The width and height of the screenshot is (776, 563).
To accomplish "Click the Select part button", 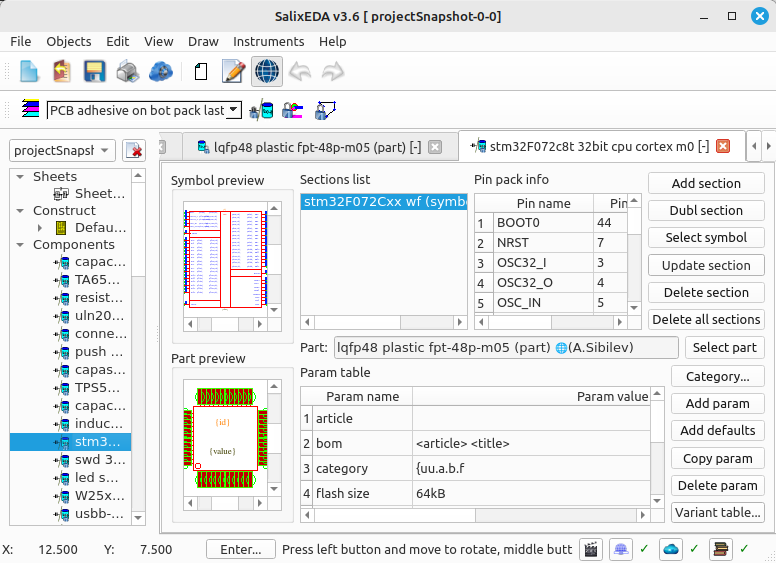I will [x=725, y=348].
